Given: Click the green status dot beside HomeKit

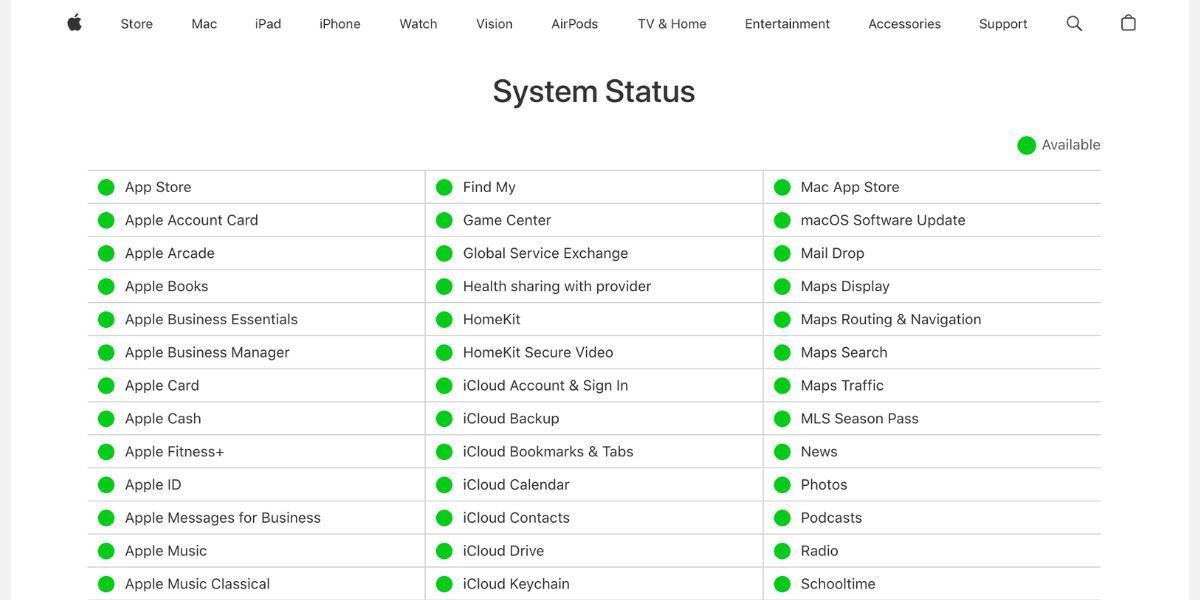Looking at the screenshot, I should (443, 319).
